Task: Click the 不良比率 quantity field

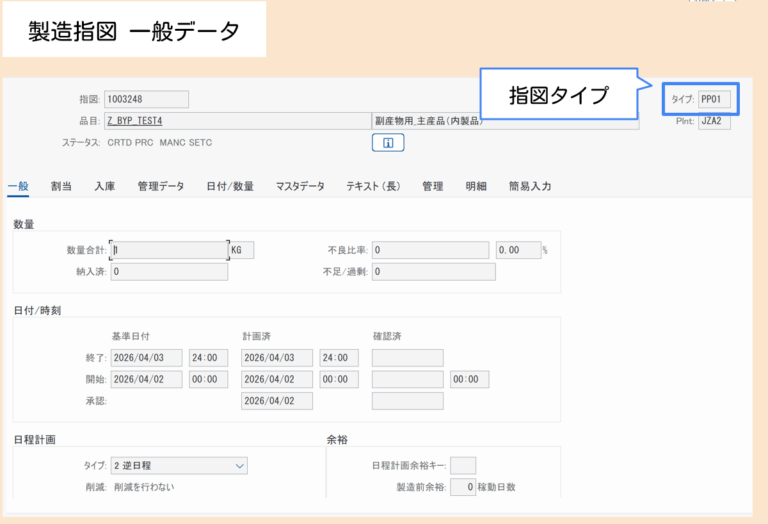Action: 431,250
